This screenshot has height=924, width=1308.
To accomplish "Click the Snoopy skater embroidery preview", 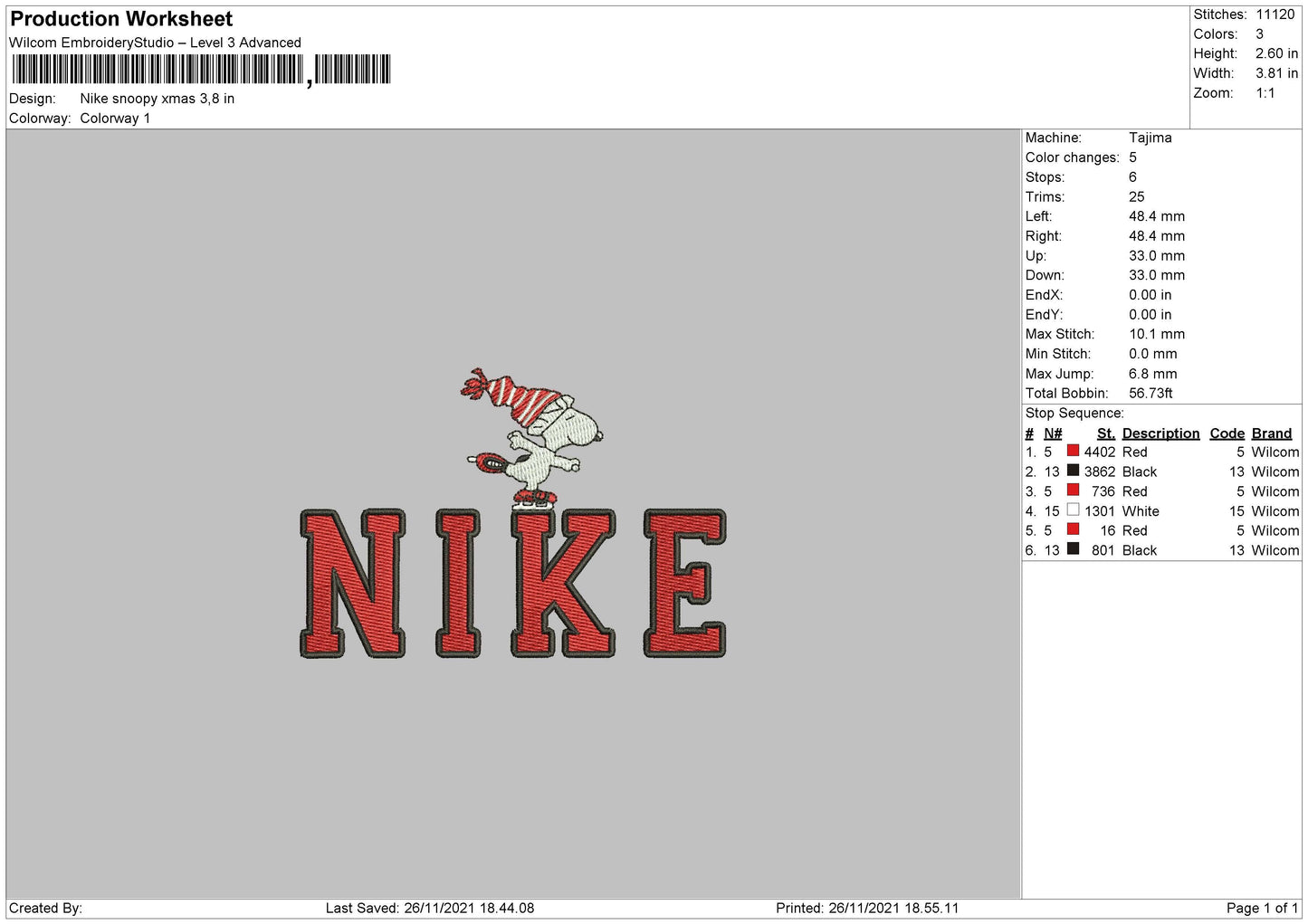I will pyautogui.click(x=532, y=438).
